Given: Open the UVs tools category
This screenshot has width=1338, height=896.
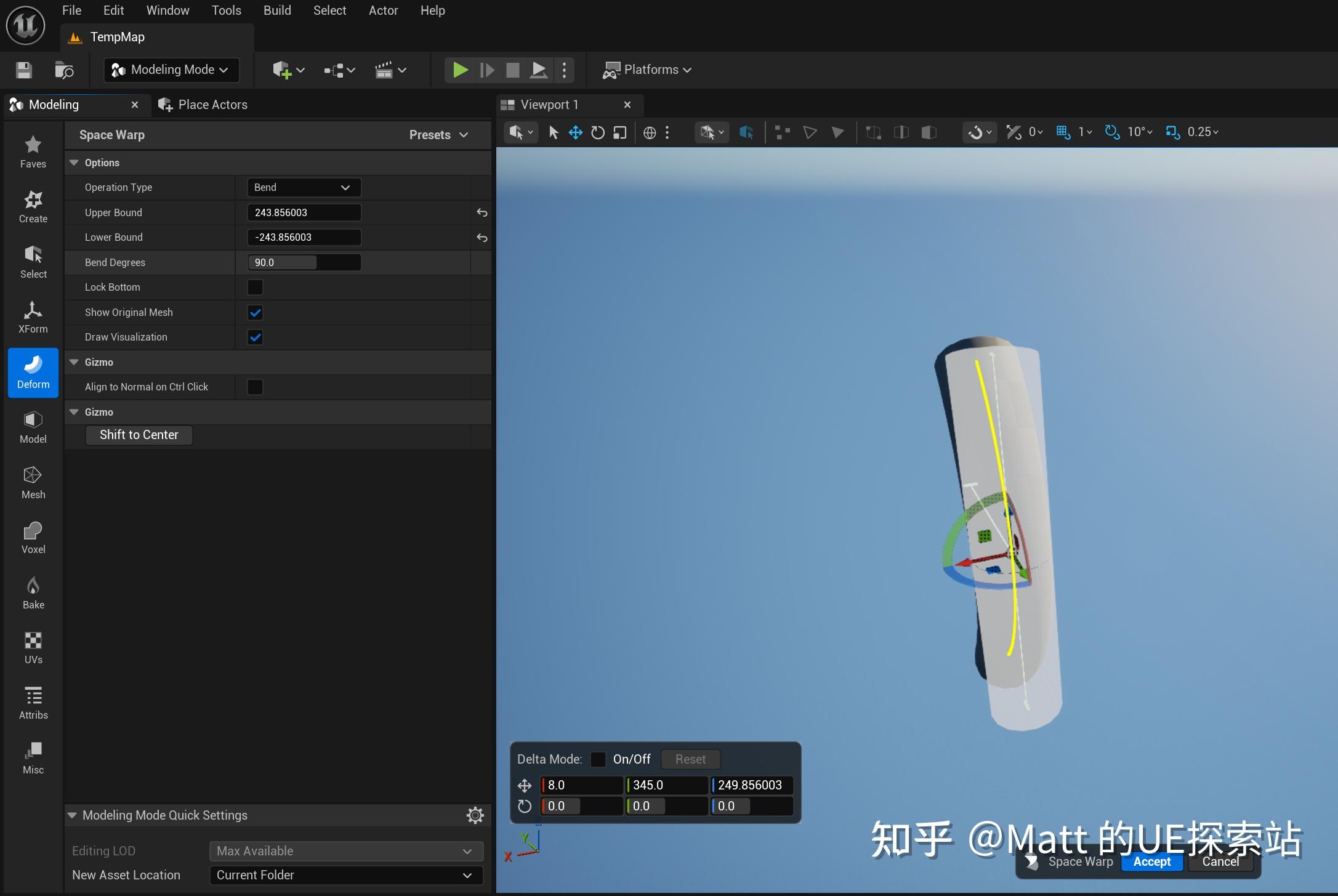Looking at the screenshot, I should 33,647.
